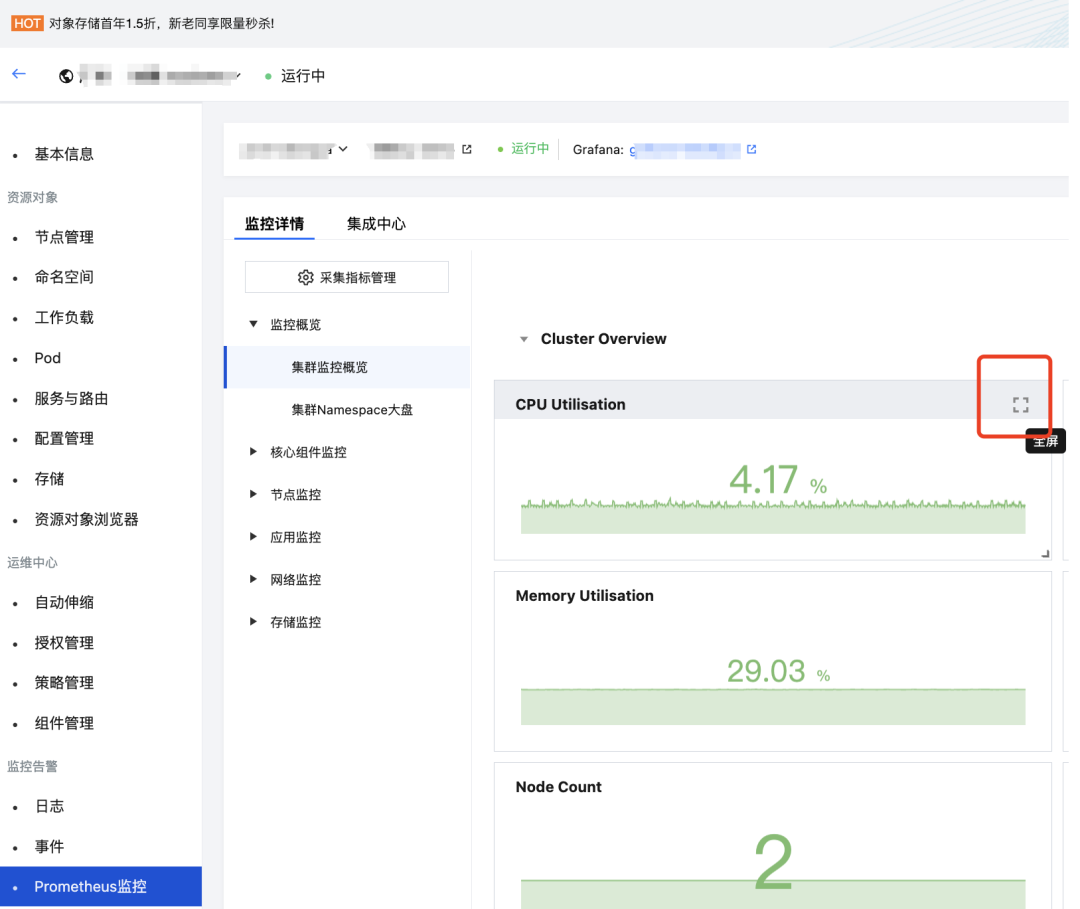Open 组件管理 in the sidebar

(64, 724)
